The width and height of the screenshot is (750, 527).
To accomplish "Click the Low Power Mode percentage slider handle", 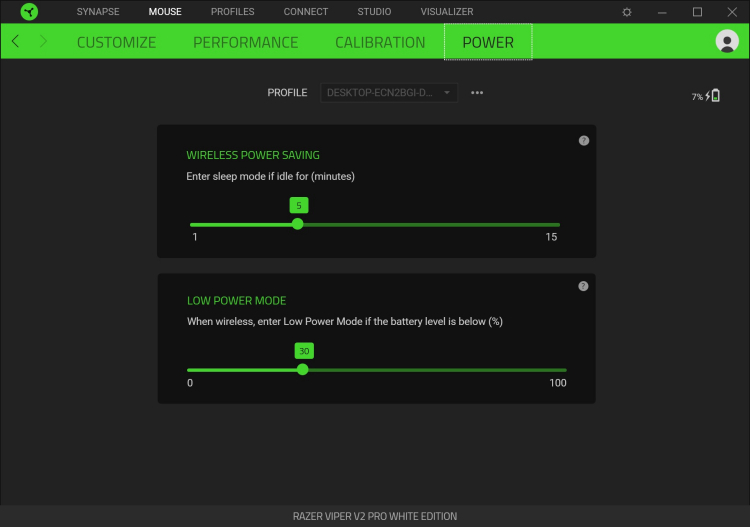I will pyautogui.click(x=302, y=369).
